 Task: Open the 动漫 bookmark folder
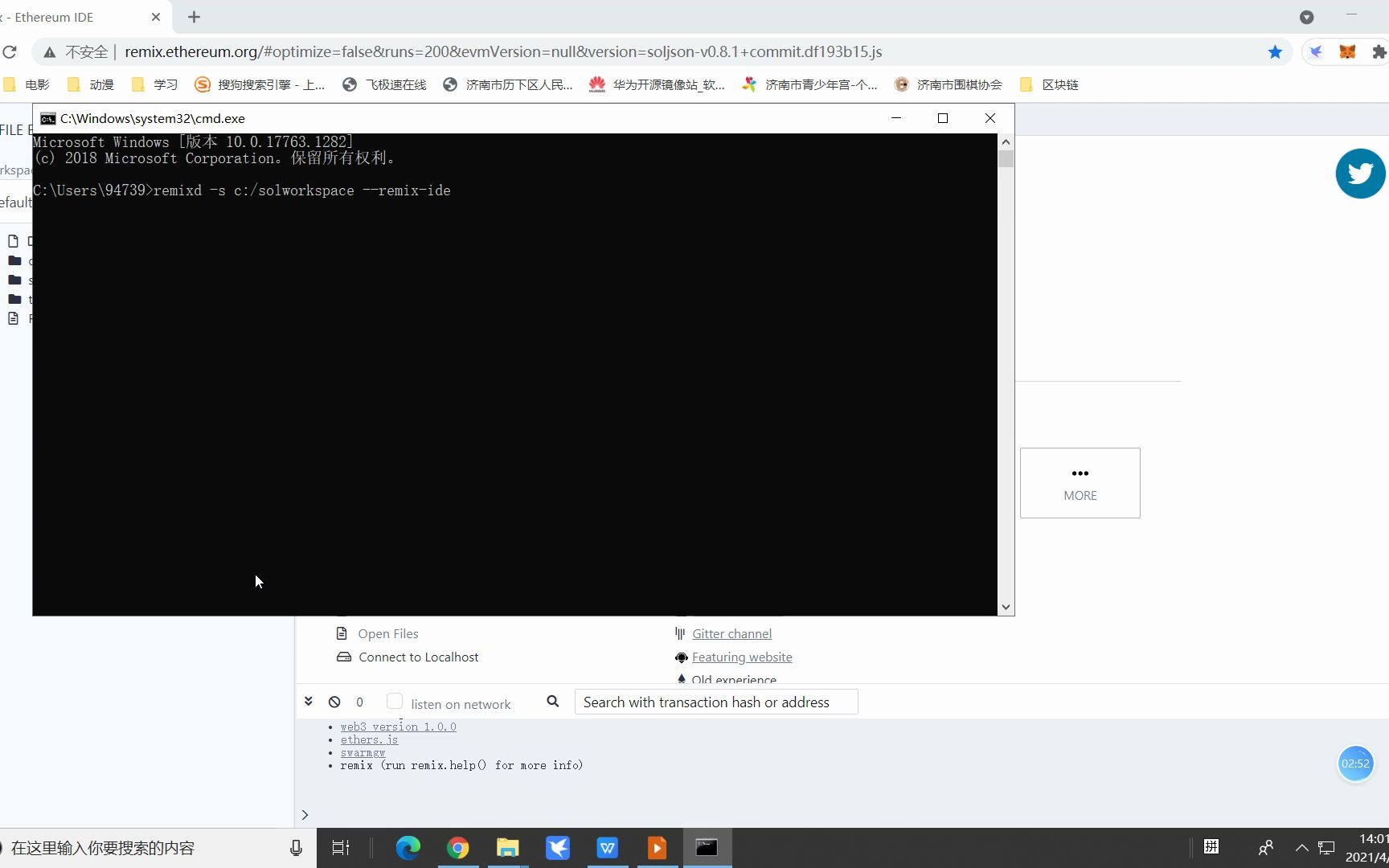click(x=91, y=84)
